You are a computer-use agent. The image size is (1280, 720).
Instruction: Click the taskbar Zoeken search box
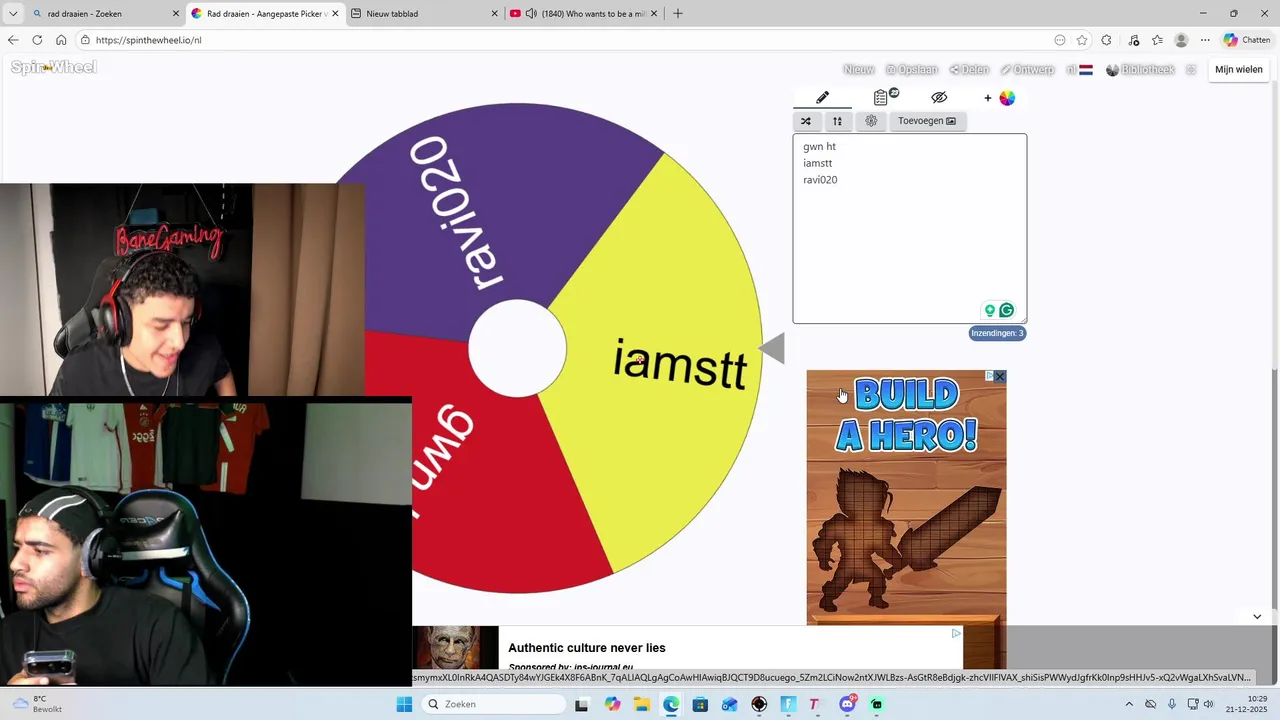click(x=495, y=704)
